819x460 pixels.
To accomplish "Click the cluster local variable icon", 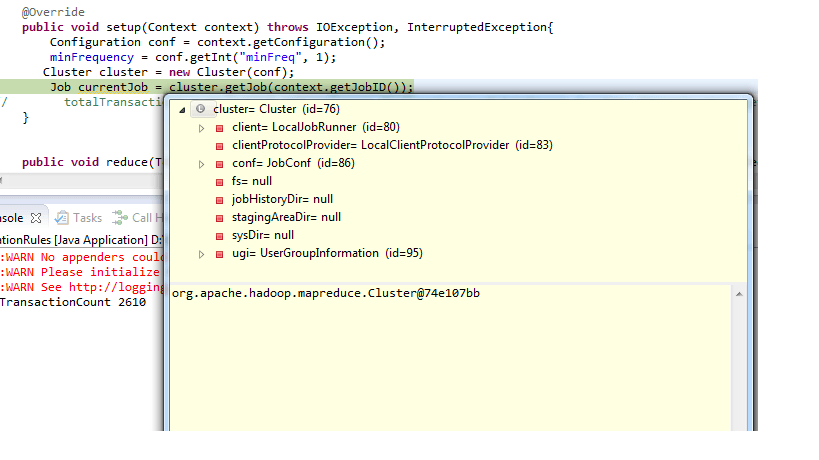I will point(200,109).
